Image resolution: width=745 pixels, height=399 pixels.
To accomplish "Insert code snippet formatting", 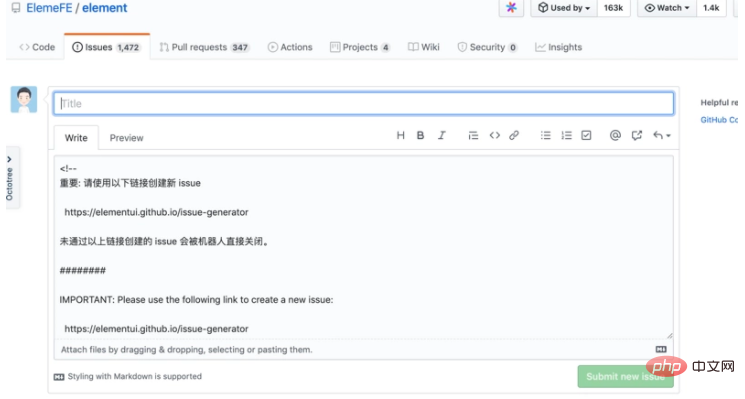I will click(495, 135).
